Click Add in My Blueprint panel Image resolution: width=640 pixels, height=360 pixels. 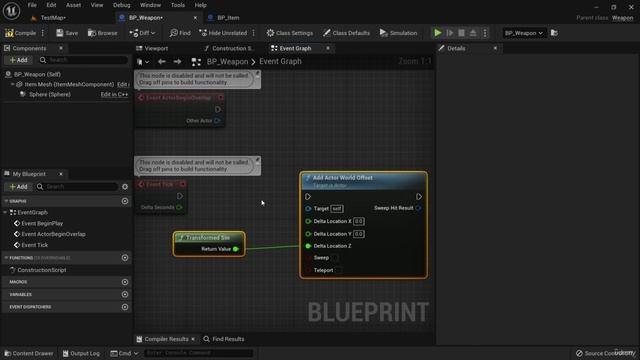tap(18, 187)
